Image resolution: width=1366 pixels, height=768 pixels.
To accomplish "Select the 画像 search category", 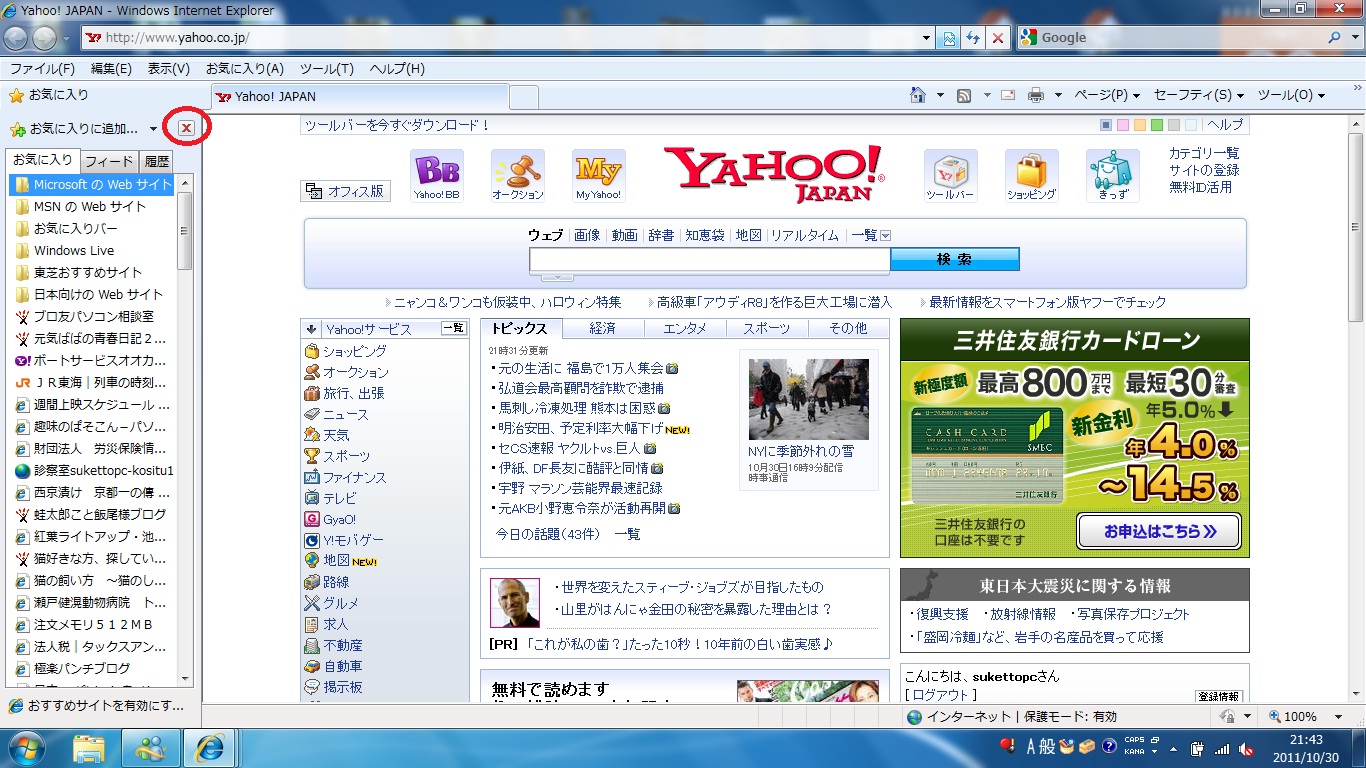I will click(587, 235).
